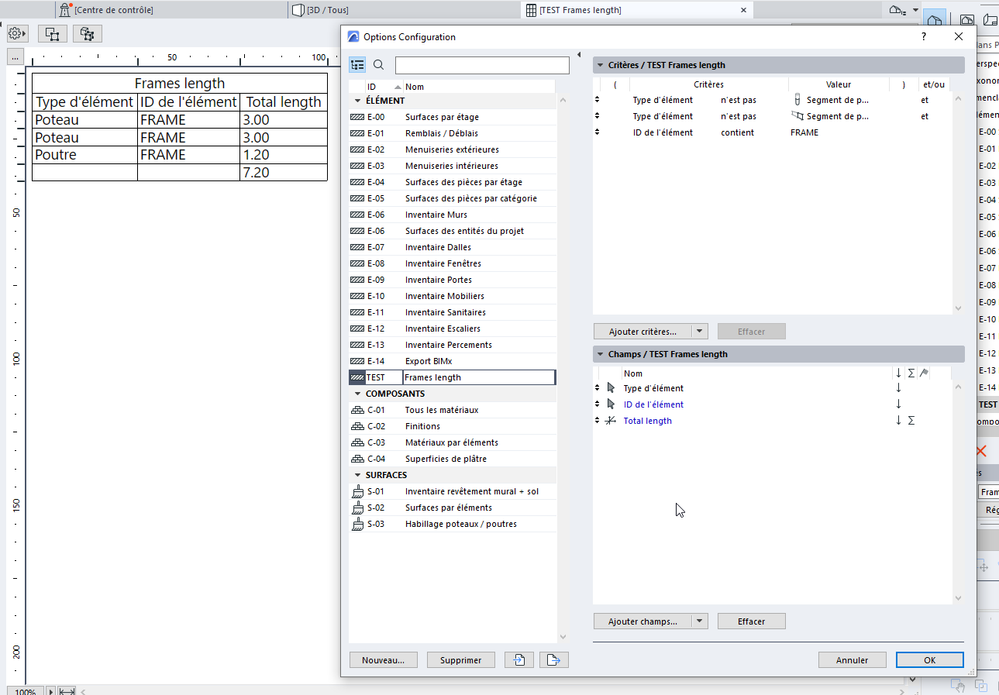Select C-04 Superficies de plâtre scheme
Screen dimensions: 999x695
tap(452, 459)
